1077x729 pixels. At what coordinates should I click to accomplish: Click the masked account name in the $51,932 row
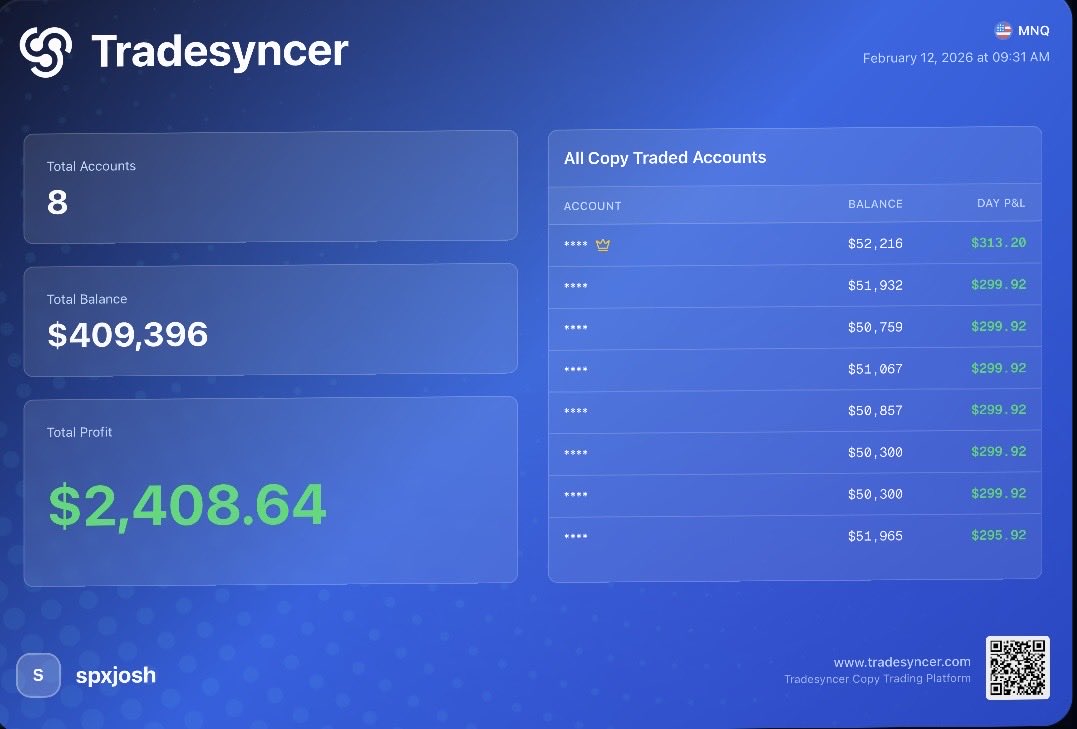click(576, 286)
